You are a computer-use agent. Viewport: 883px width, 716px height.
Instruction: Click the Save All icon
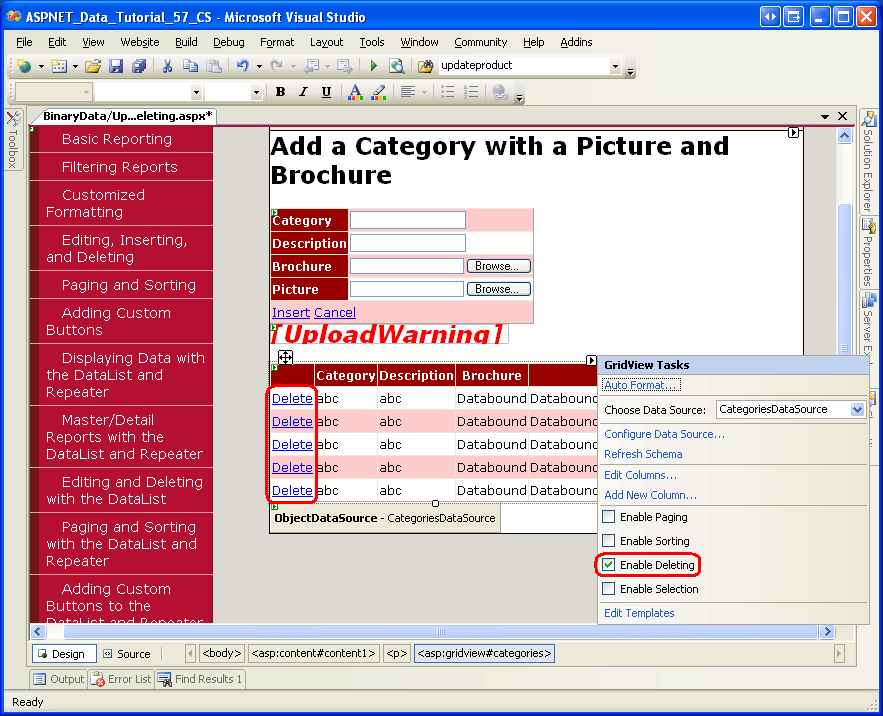point(138,66)
